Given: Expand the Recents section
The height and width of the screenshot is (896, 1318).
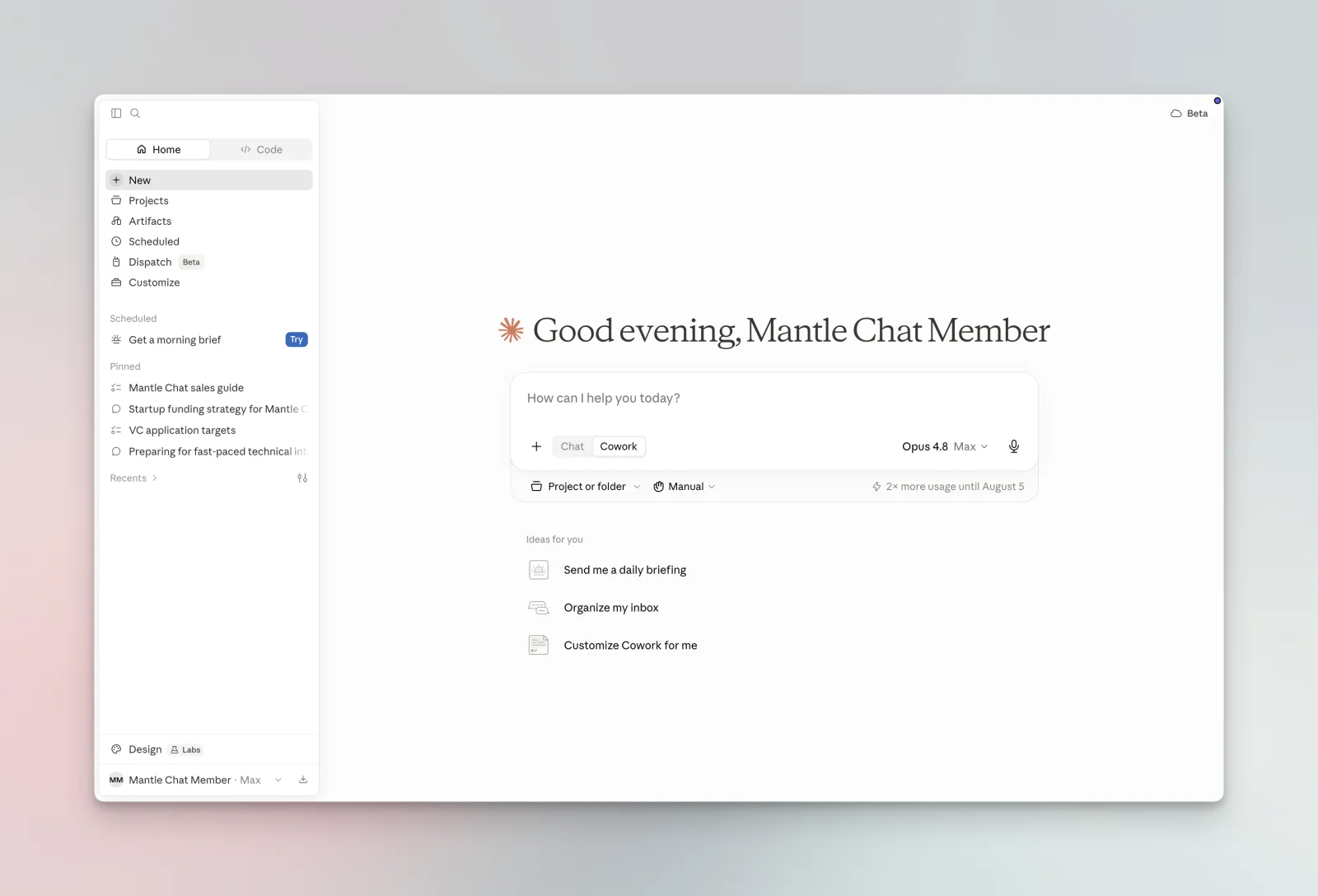Looking at the screenshot, I should pos(133,478).
